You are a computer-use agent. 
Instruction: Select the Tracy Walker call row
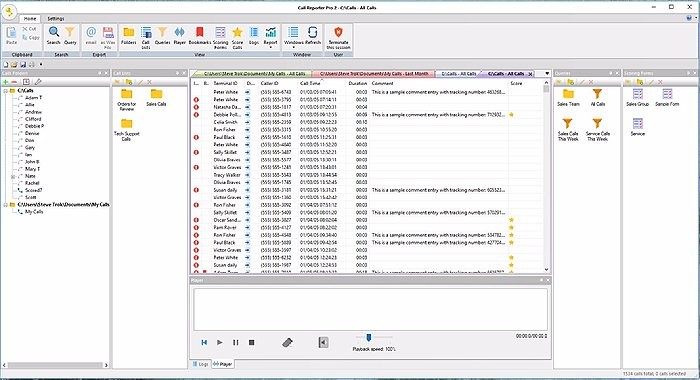point(366,175)
